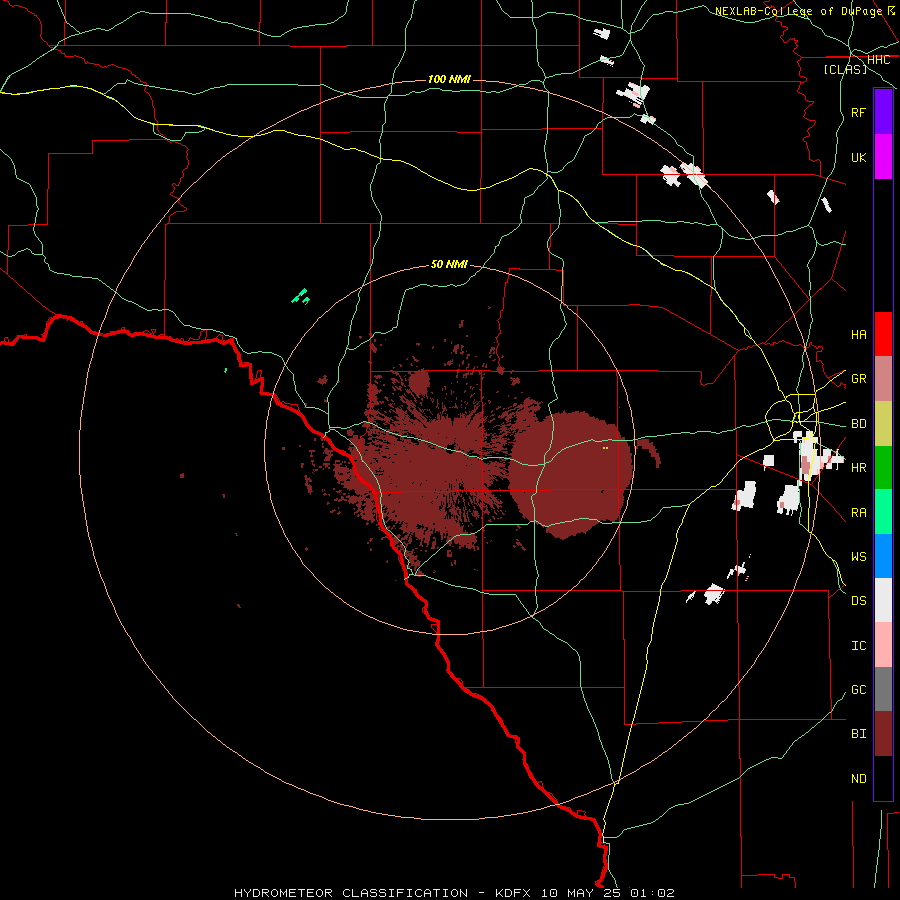
Task: Click the 'HYDROMETEOR CLASSIFICATION' title text
Action: click(x=351, y=893)
